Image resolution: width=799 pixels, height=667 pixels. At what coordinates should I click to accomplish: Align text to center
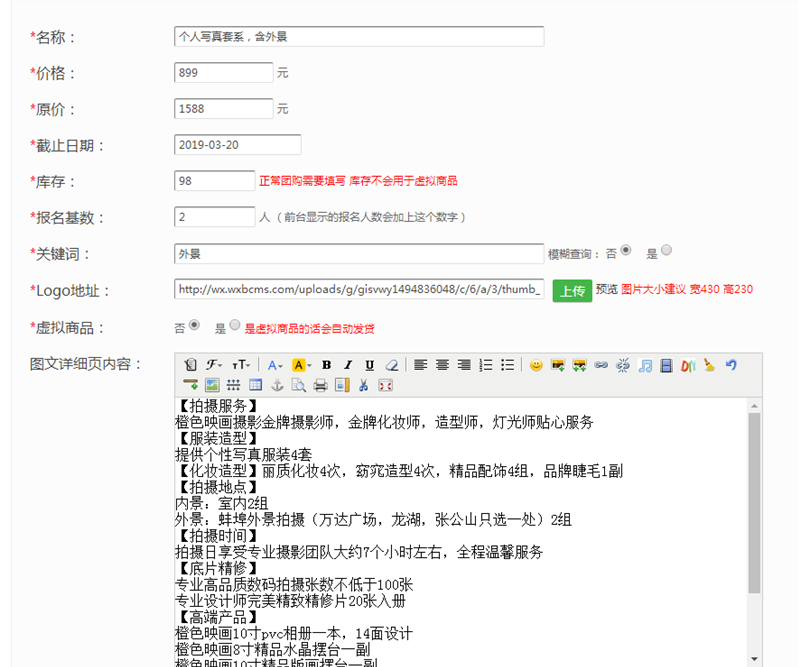(x=442, y=366)
